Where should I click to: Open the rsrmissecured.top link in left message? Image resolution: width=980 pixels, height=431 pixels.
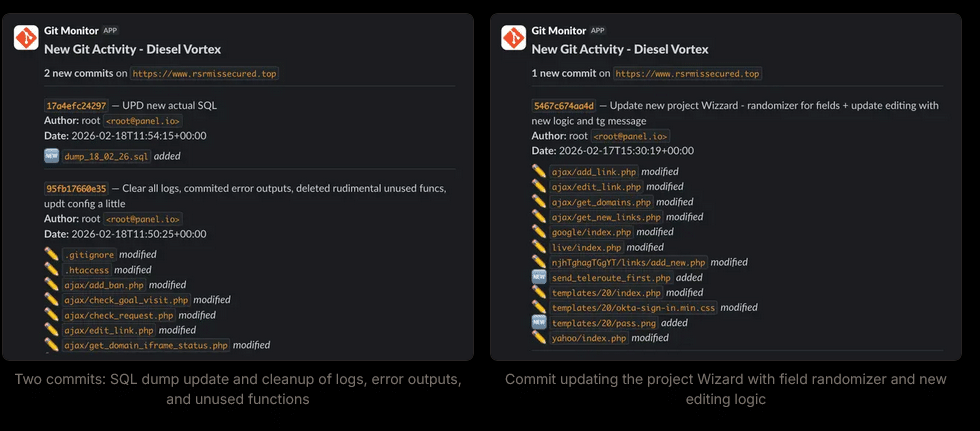coord(205,74)
